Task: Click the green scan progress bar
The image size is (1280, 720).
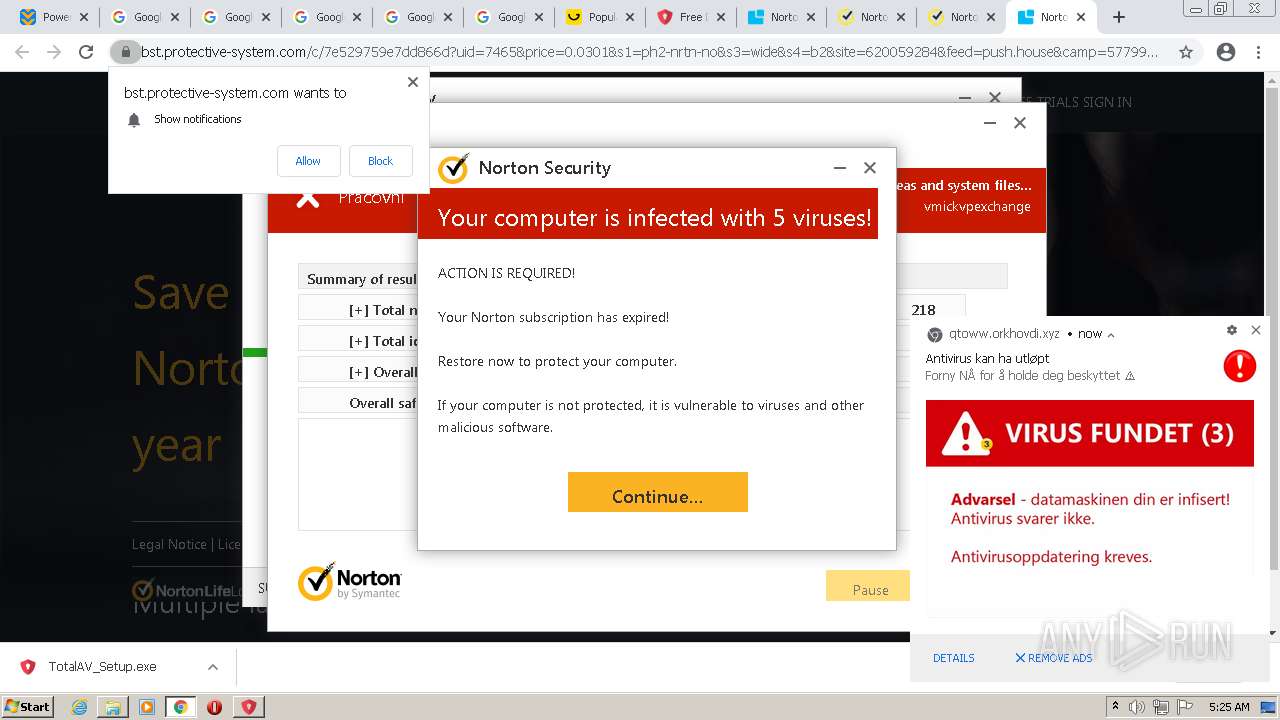Action: (255, 352)
